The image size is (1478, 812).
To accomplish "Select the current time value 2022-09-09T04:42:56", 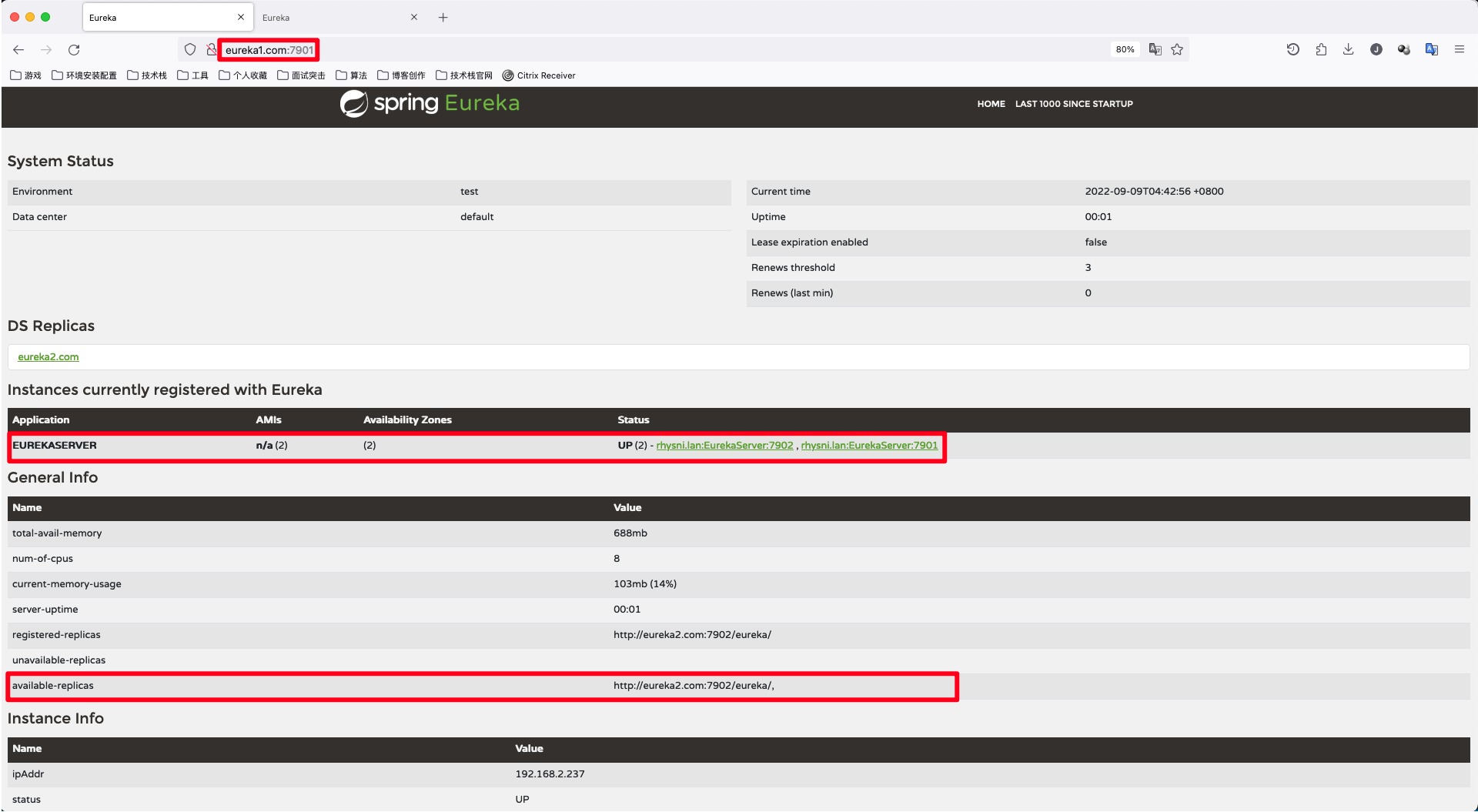I will (1154, 192).
